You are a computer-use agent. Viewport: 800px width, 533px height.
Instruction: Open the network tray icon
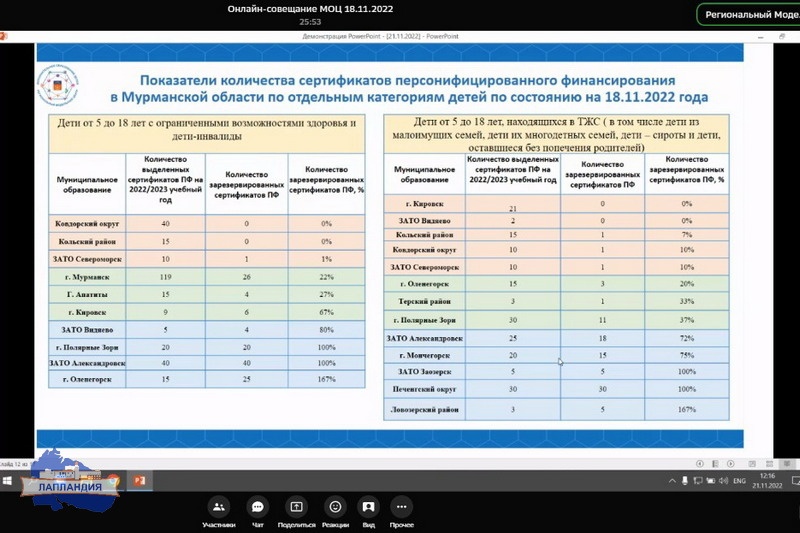click(697, 481)
